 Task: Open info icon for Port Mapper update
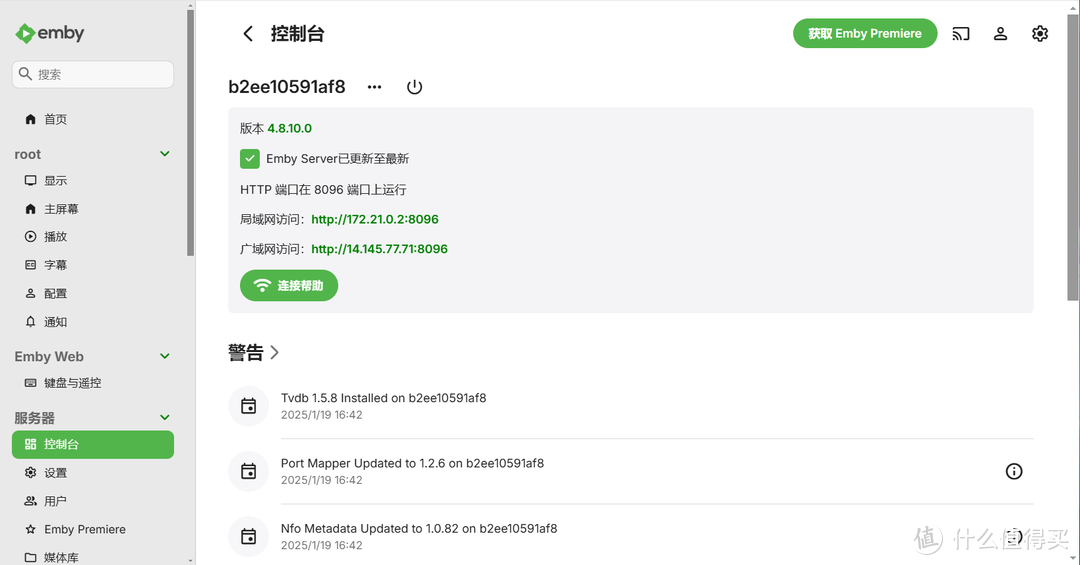coord(1014,471)
